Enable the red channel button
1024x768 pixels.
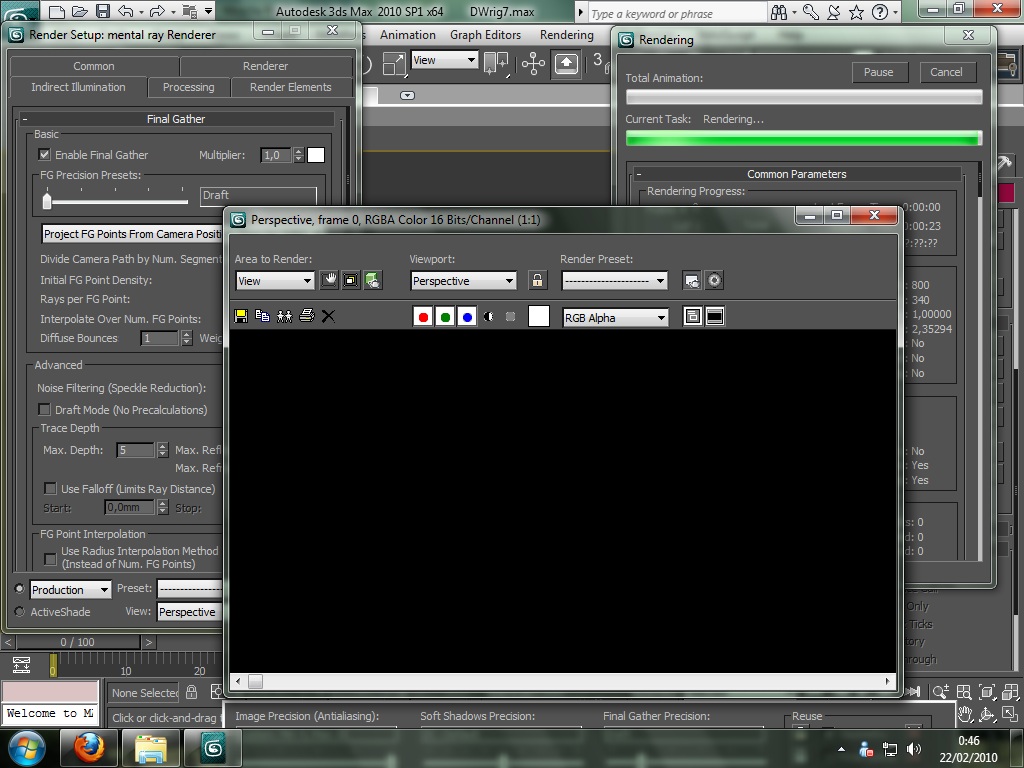tap(423, 317)
